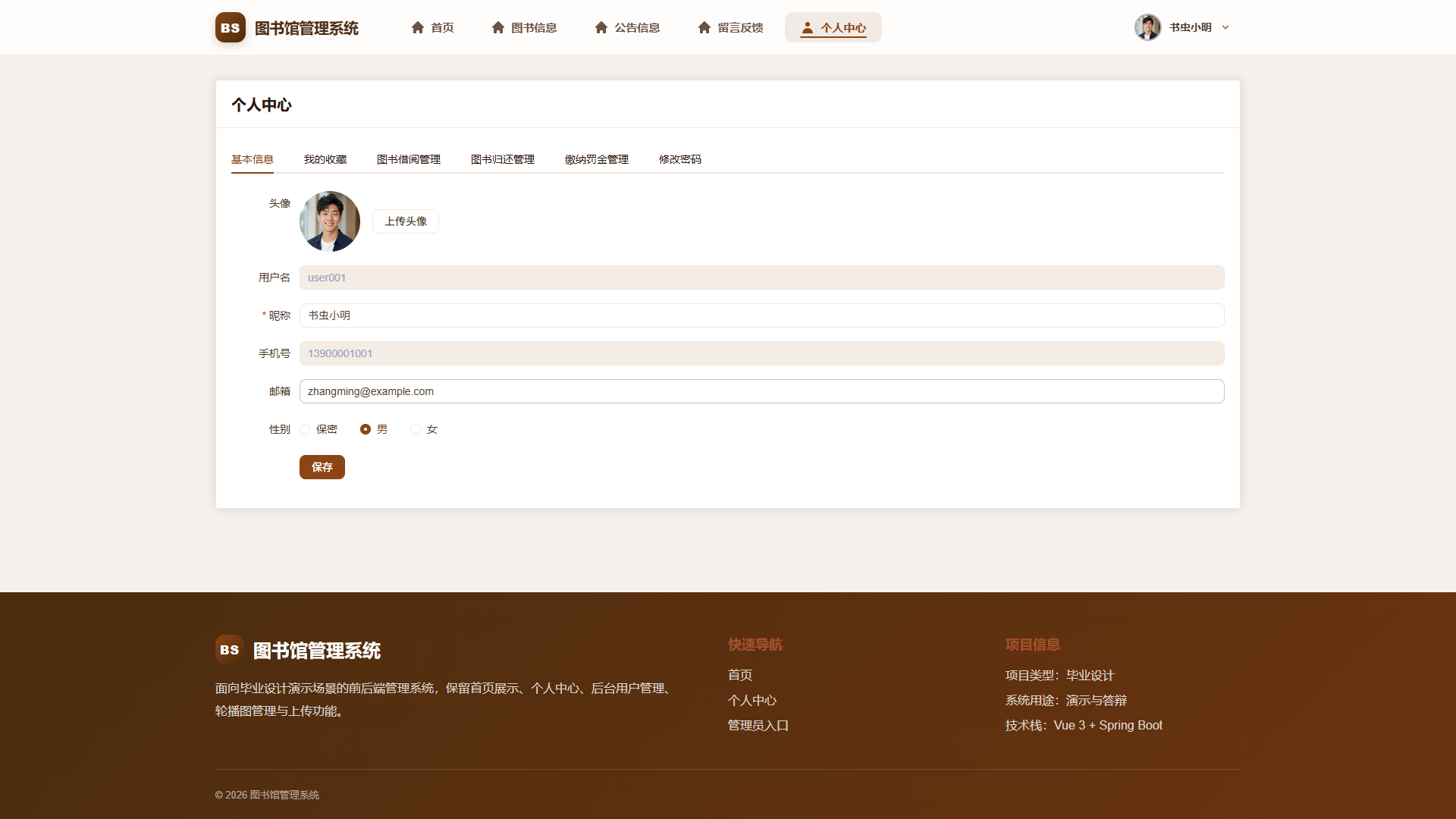Click the house icon next to 图书信息
This screenshot has height=819, width=1456.
point(498,27)
